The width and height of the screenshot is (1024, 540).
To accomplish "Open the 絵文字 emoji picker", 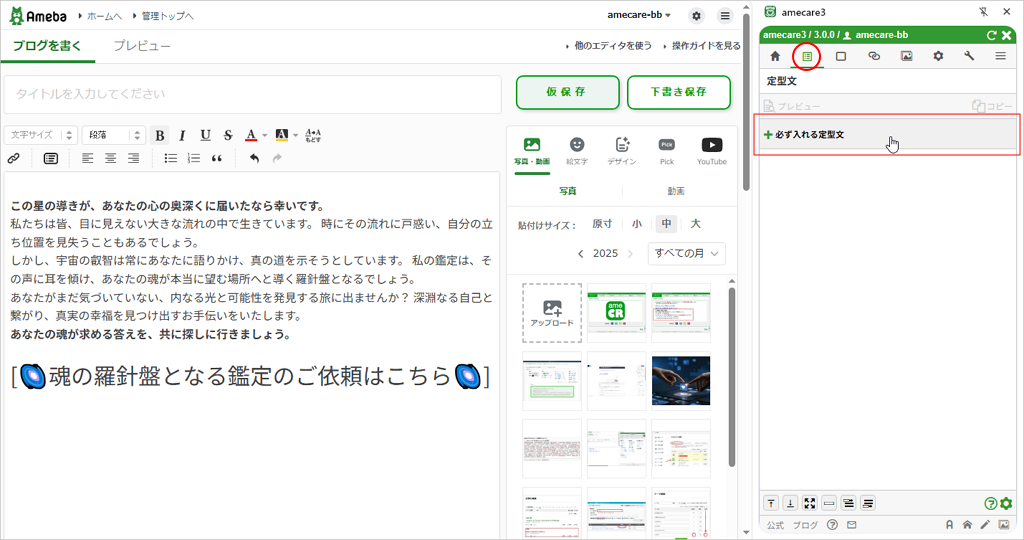I will pyautogui.click(x=577, y=150).
